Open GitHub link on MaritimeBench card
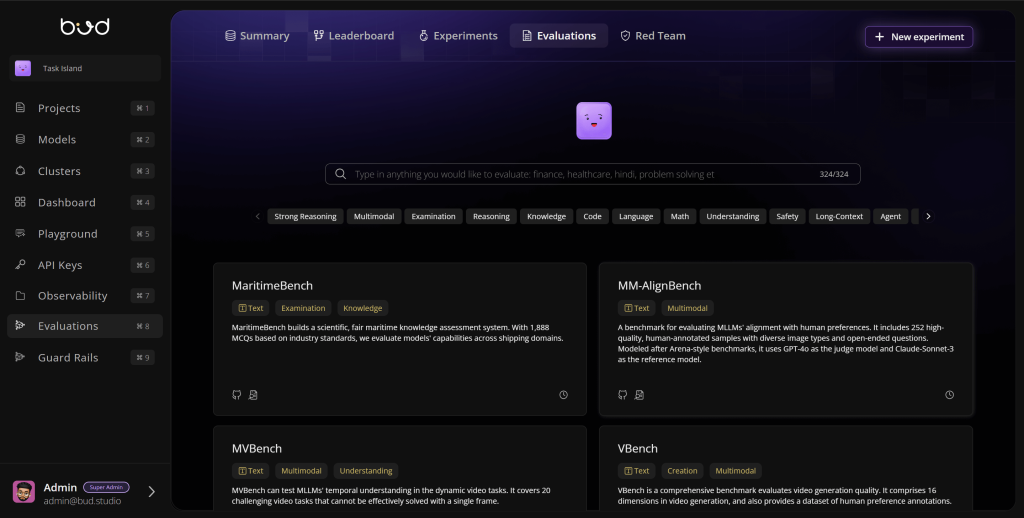 tap(237, 395)
